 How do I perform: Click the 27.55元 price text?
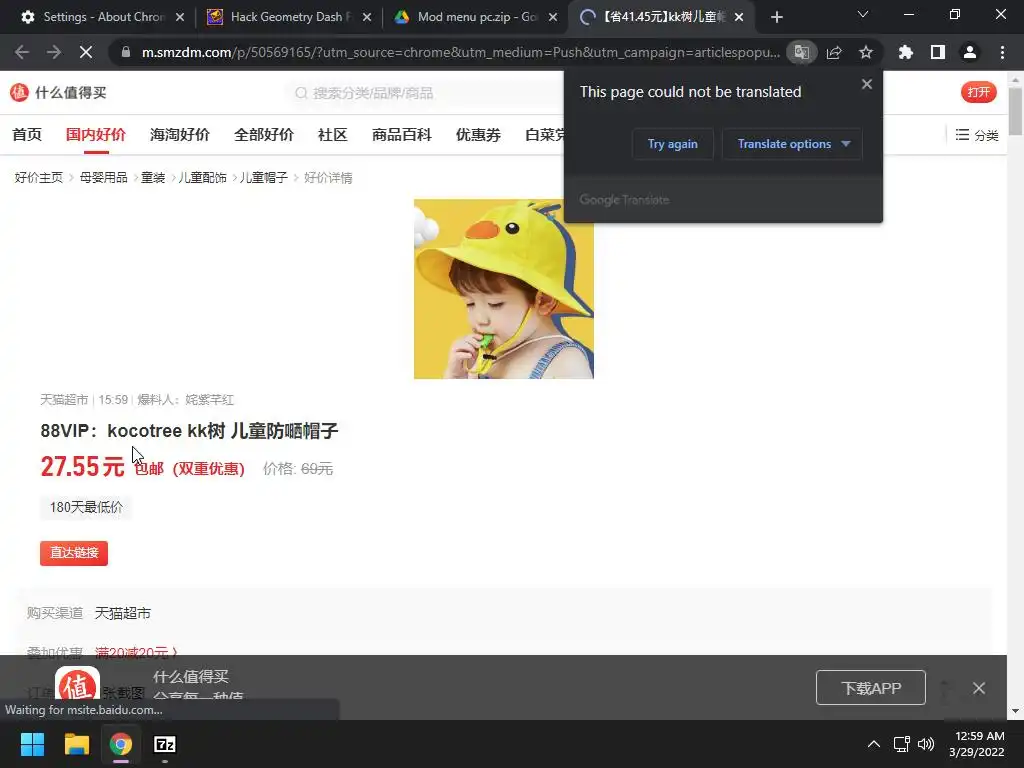coord(82,467)
